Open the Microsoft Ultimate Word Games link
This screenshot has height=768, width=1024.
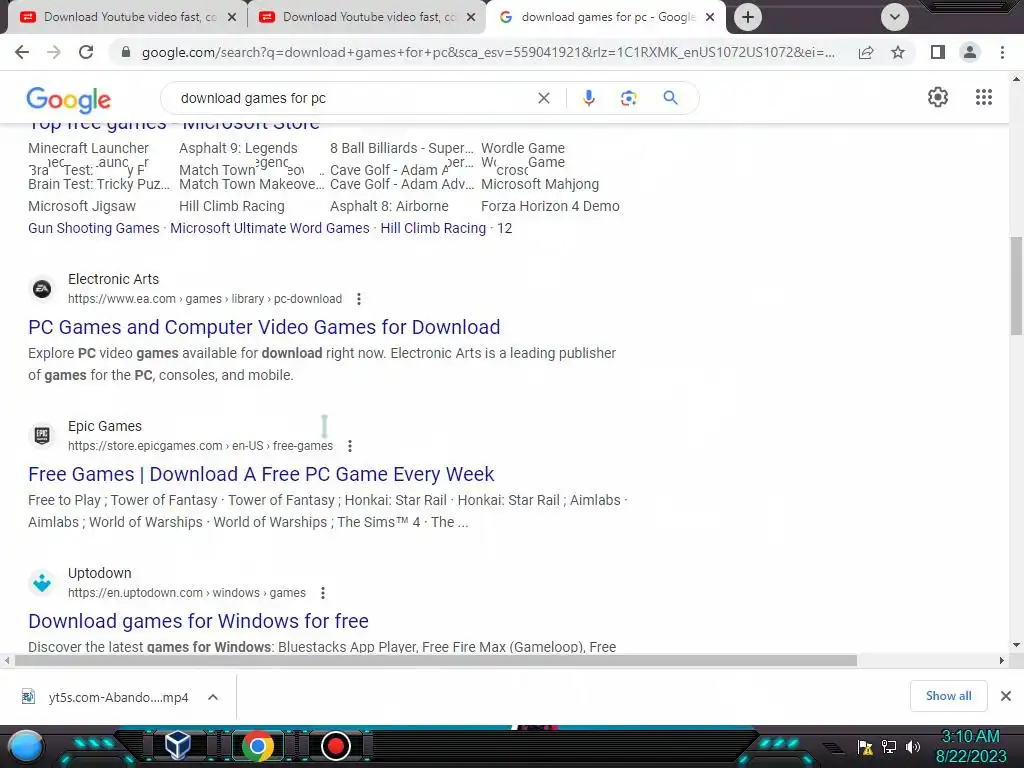pyautogui.click(x=270, y=228)
